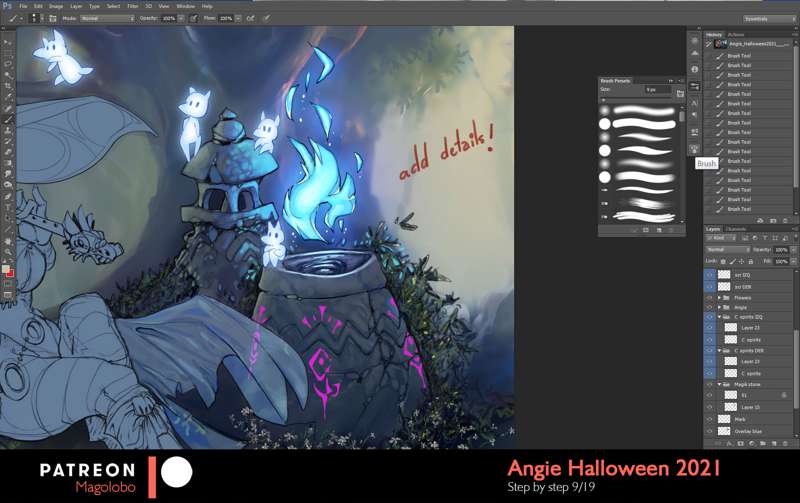Collapse the Magik stone layer group
The width and height of the screenshot is (800, 503).
[719, 384]
